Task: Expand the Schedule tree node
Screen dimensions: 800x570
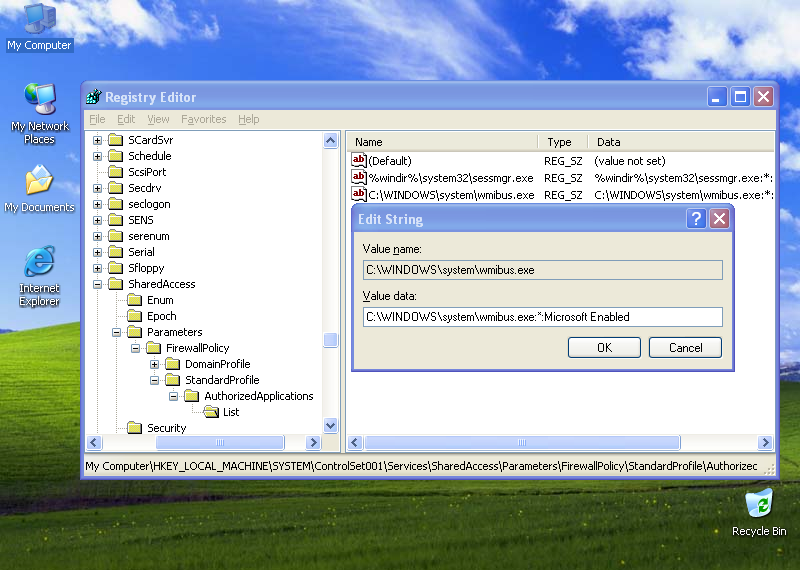Action: pos(97,156)
